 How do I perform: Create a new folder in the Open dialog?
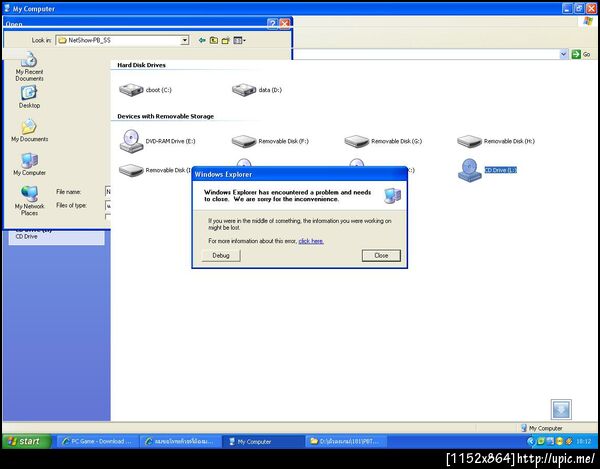click(225, 40)
